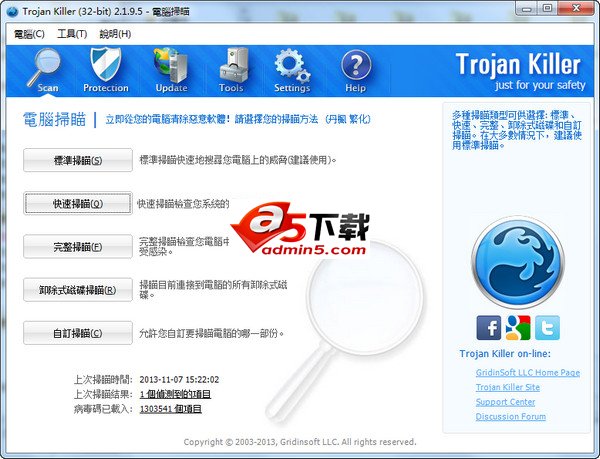
Task: Click the 電腦掃瞄 page heading
Action: (54, 119)
